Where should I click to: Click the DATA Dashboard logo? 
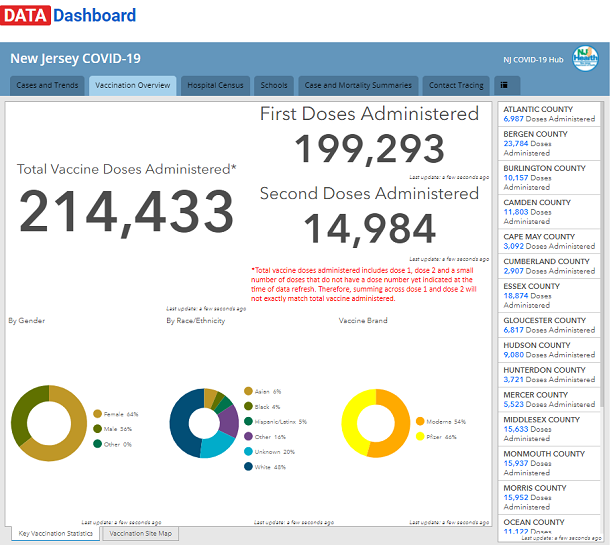69,15
